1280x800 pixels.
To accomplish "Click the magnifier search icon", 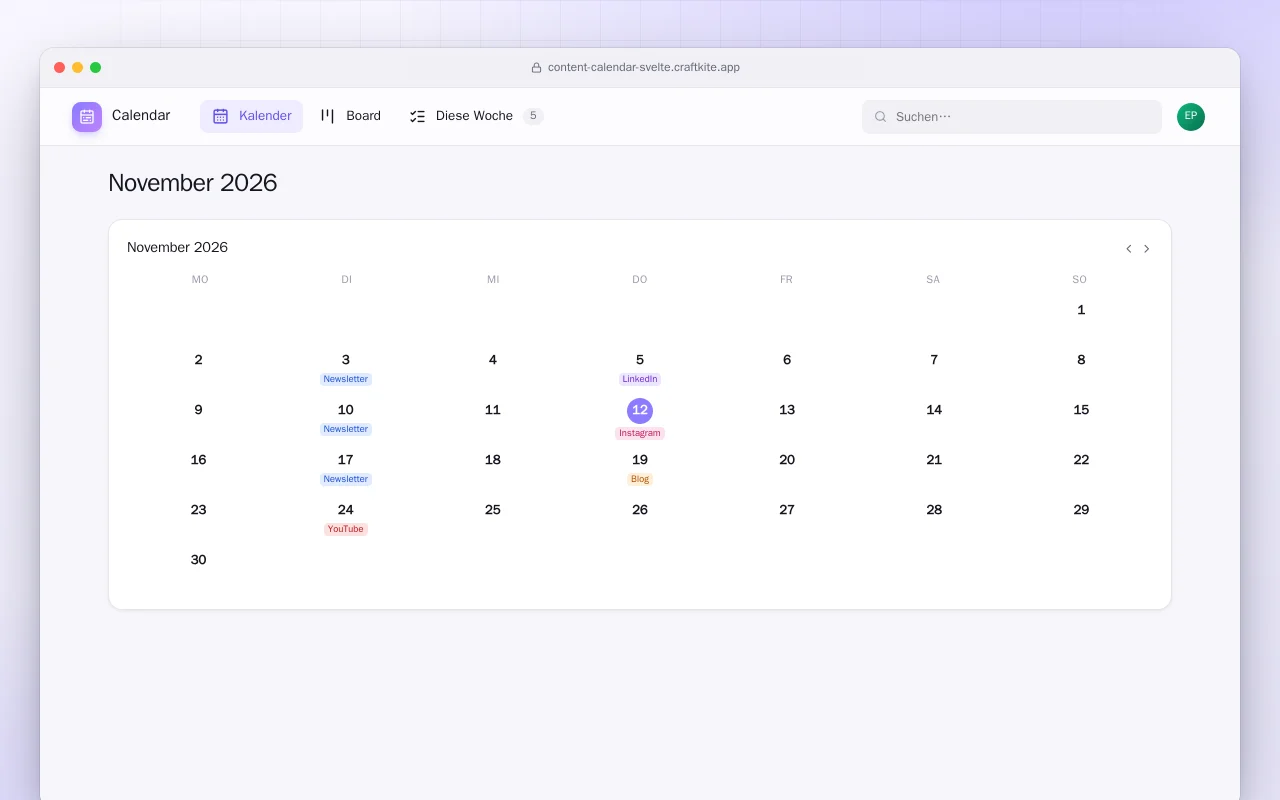I will pyautogui.click(x=881, y=117).
